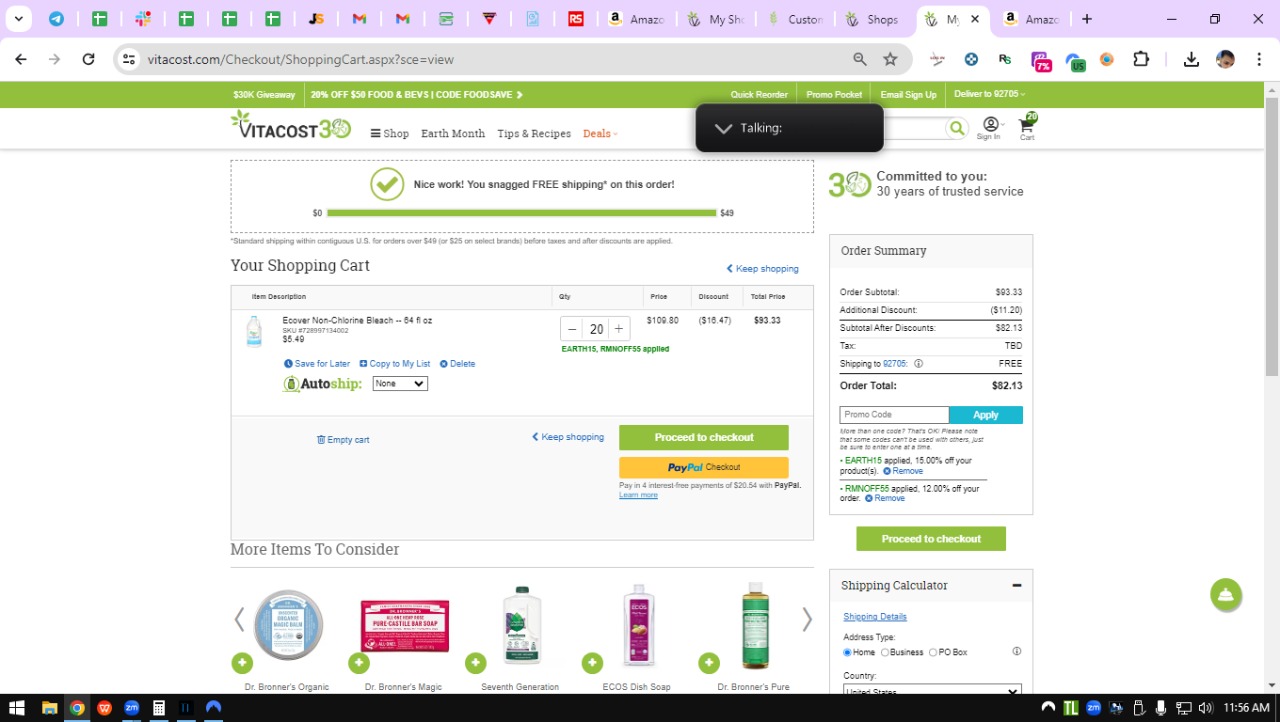Click the yellow PayPal Checkout button
This screenshot has width=1280, height=722.
point(704,467)
